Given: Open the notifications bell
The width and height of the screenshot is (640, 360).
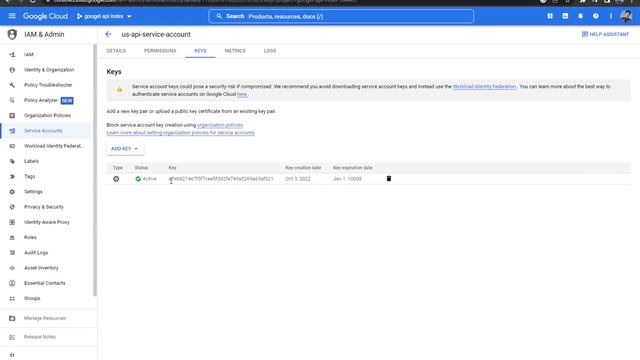Looking at the screenshot, I should (x=580, y=16).
